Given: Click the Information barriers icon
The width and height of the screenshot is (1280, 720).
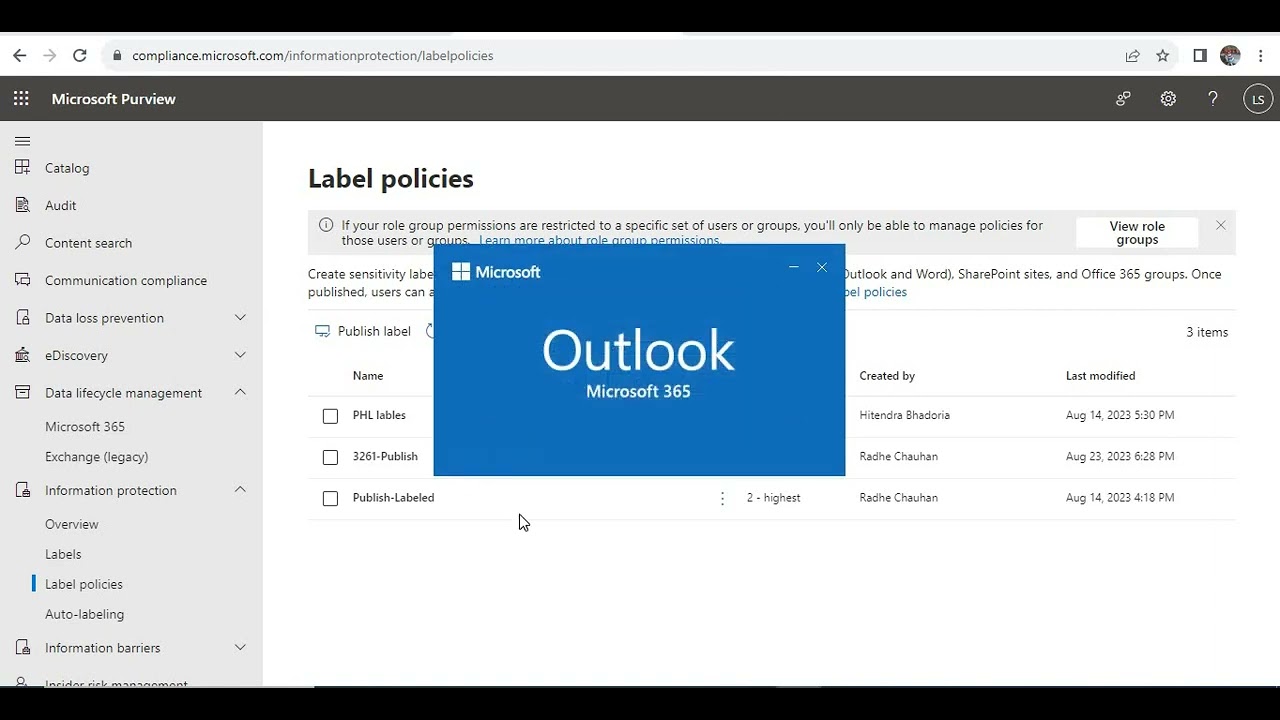Looking at the screenshot, I should [x=23, y=648].
